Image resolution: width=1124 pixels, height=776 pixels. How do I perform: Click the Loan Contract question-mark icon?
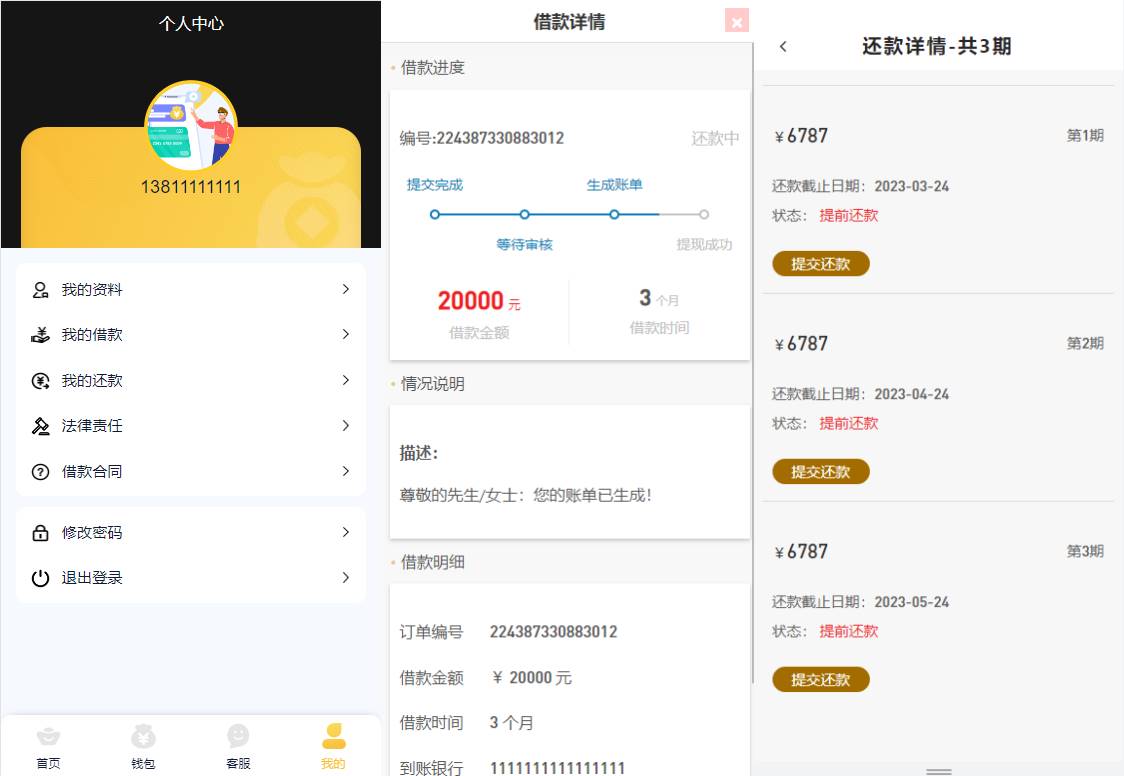[40, 472]
